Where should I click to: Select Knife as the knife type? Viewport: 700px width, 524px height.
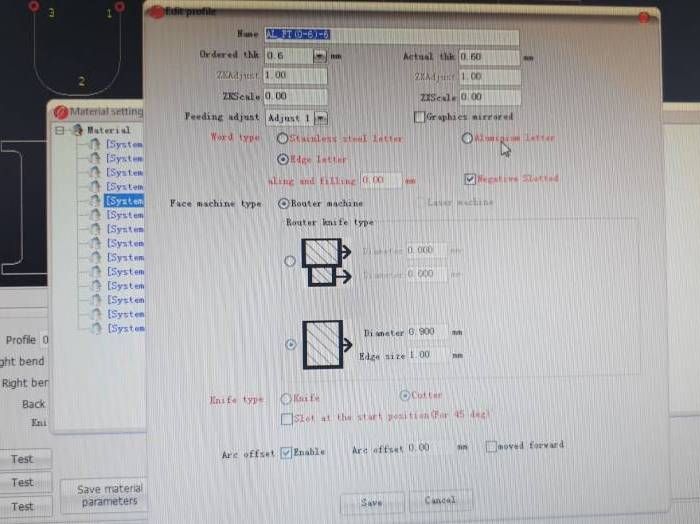point(286,398)
